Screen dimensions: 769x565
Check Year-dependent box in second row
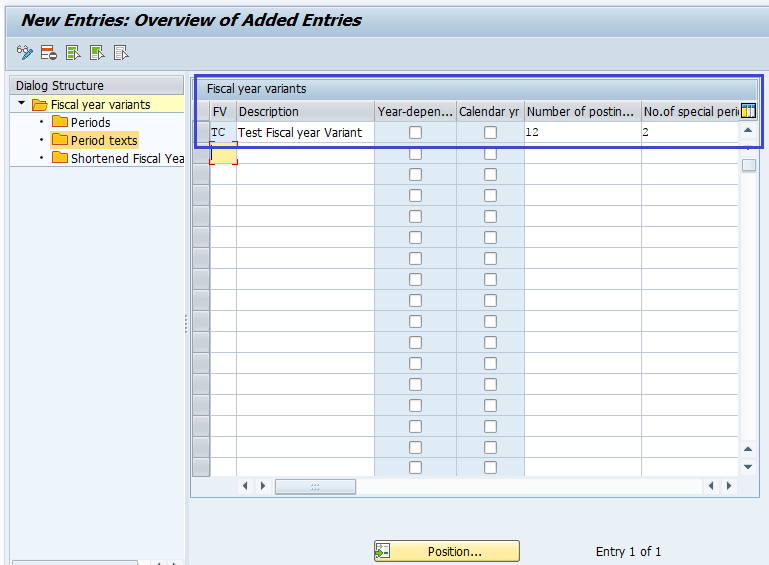[x=415, y=153]
